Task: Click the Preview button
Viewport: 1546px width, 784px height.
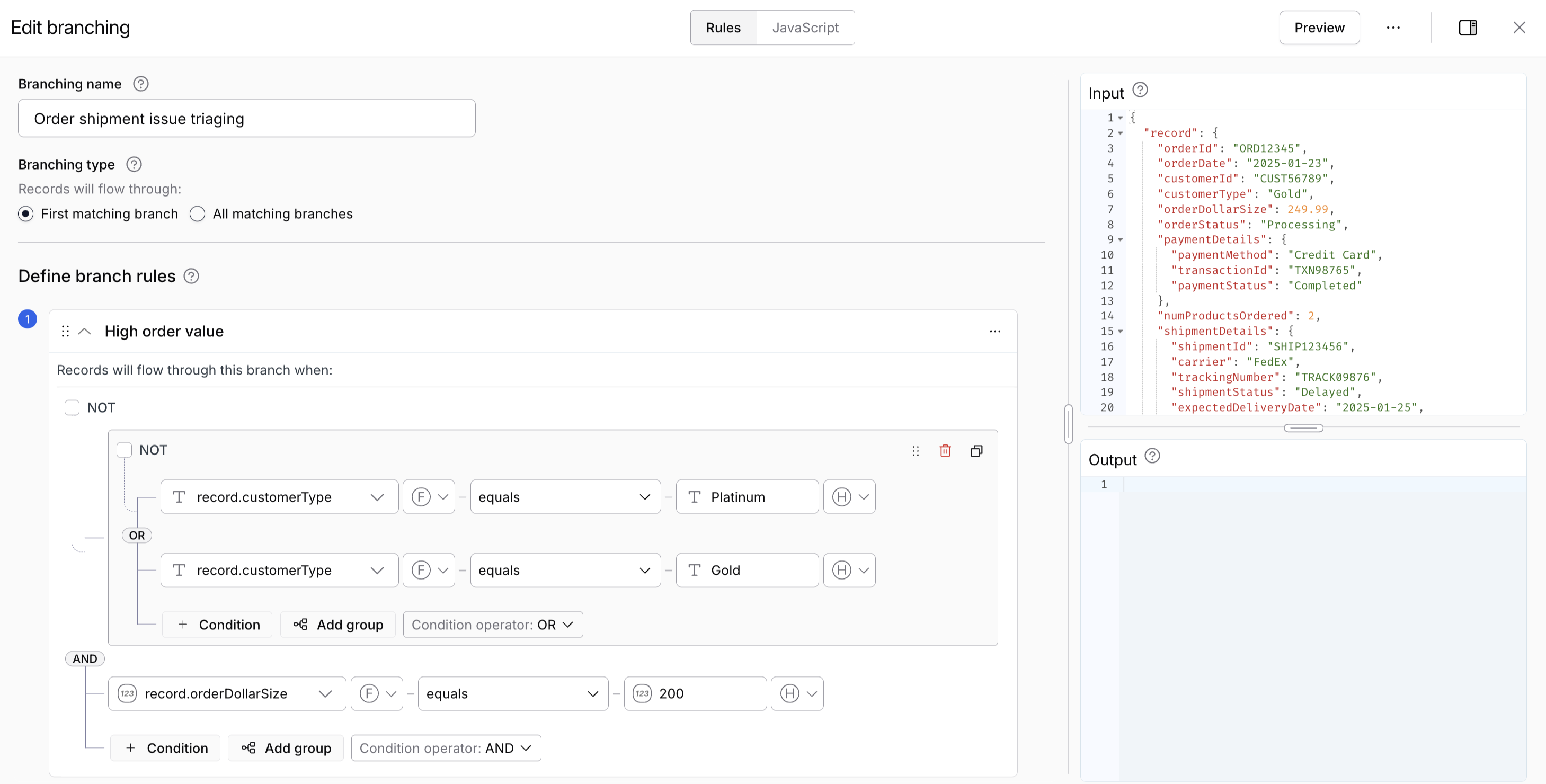Action: (x=1319, y=28)
